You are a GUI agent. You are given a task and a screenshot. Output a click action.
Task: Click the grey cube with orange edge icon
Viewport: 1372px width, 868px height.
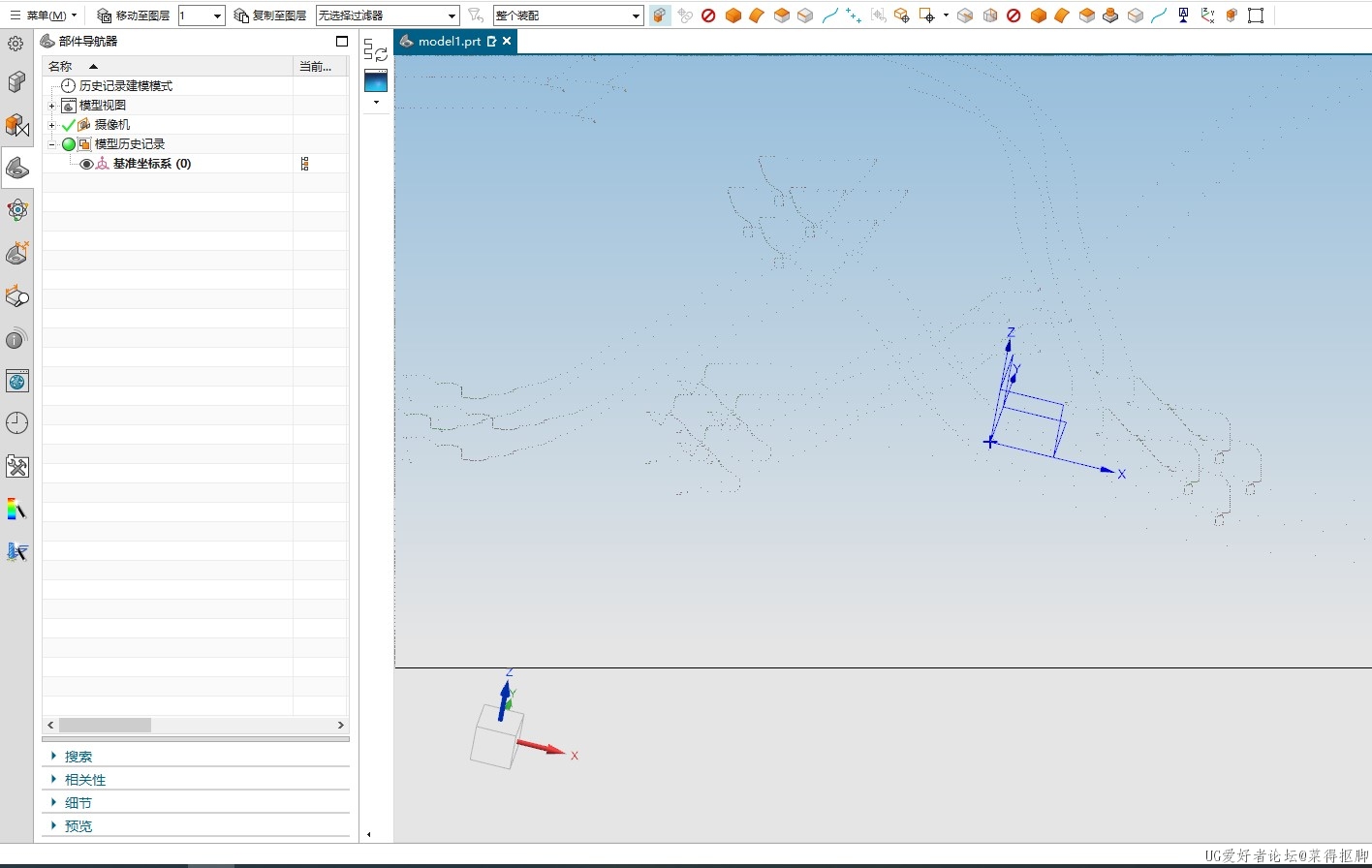click(965, 15)
